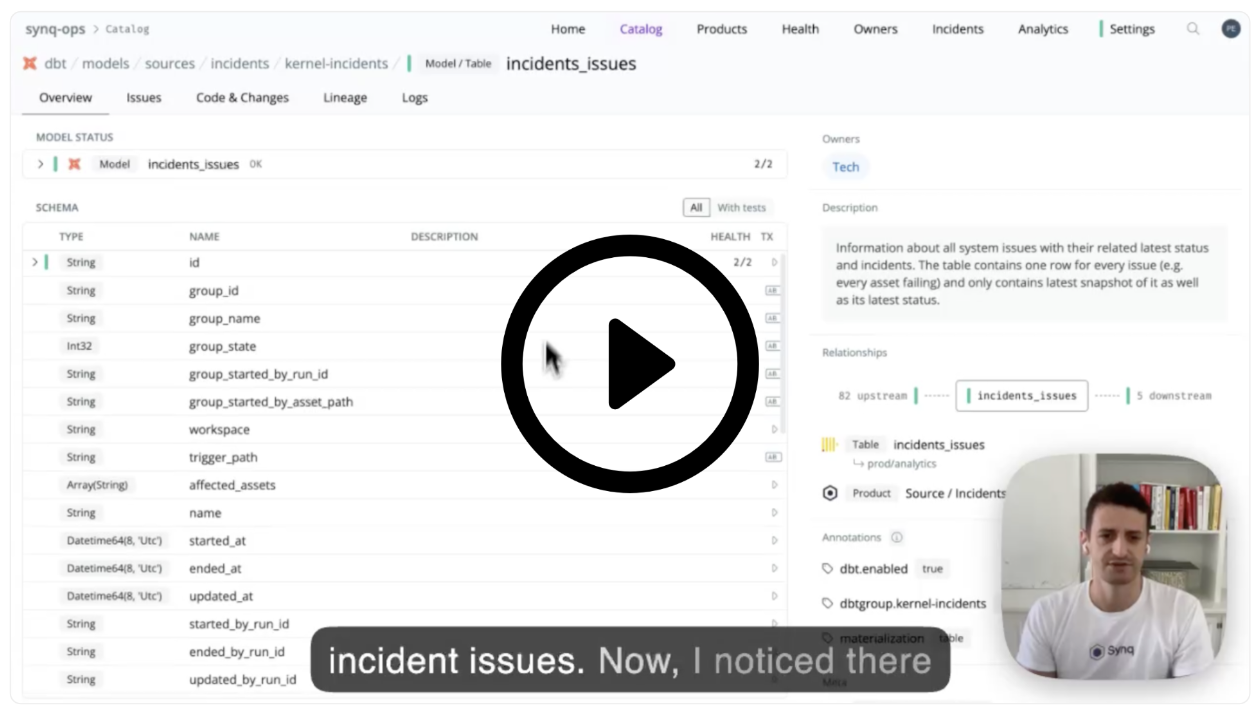Click dbt icon in Model Status row

coord(74,164)
